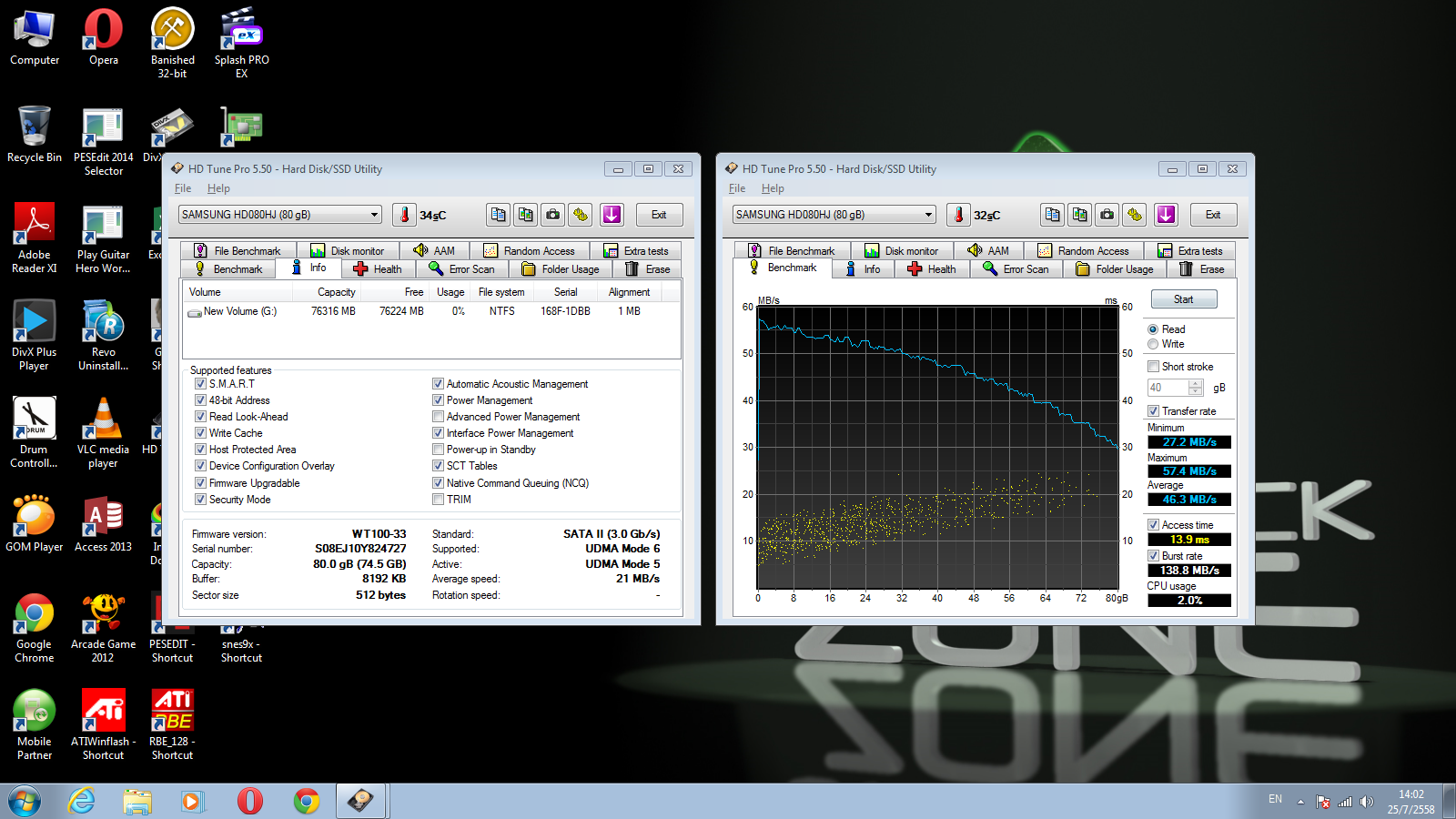Image resolution: width=1456 pixels, height=819 pixels.
Task: Copy info to clipboard in left HD Tune window
Action: point(498,215)
